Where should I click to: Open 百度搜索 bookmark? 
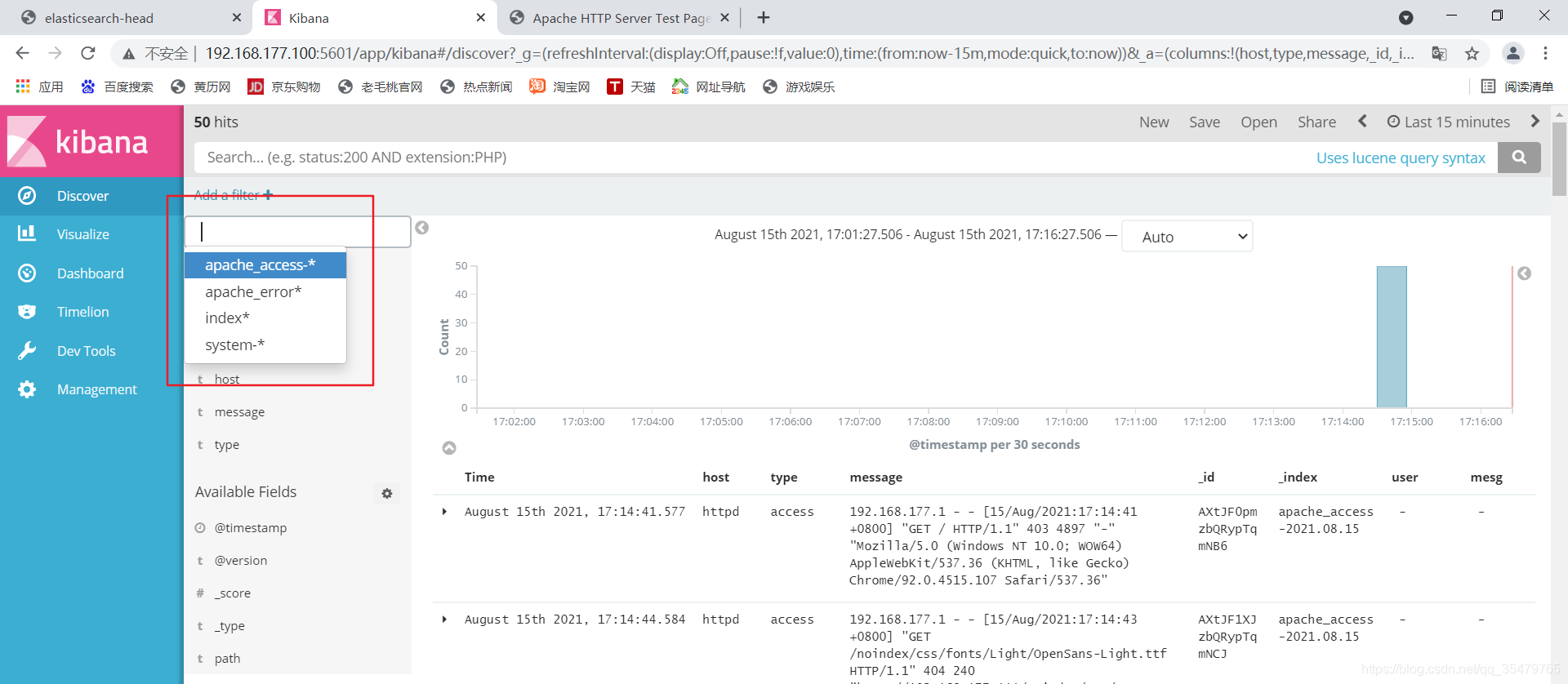(x=117, y=87)
